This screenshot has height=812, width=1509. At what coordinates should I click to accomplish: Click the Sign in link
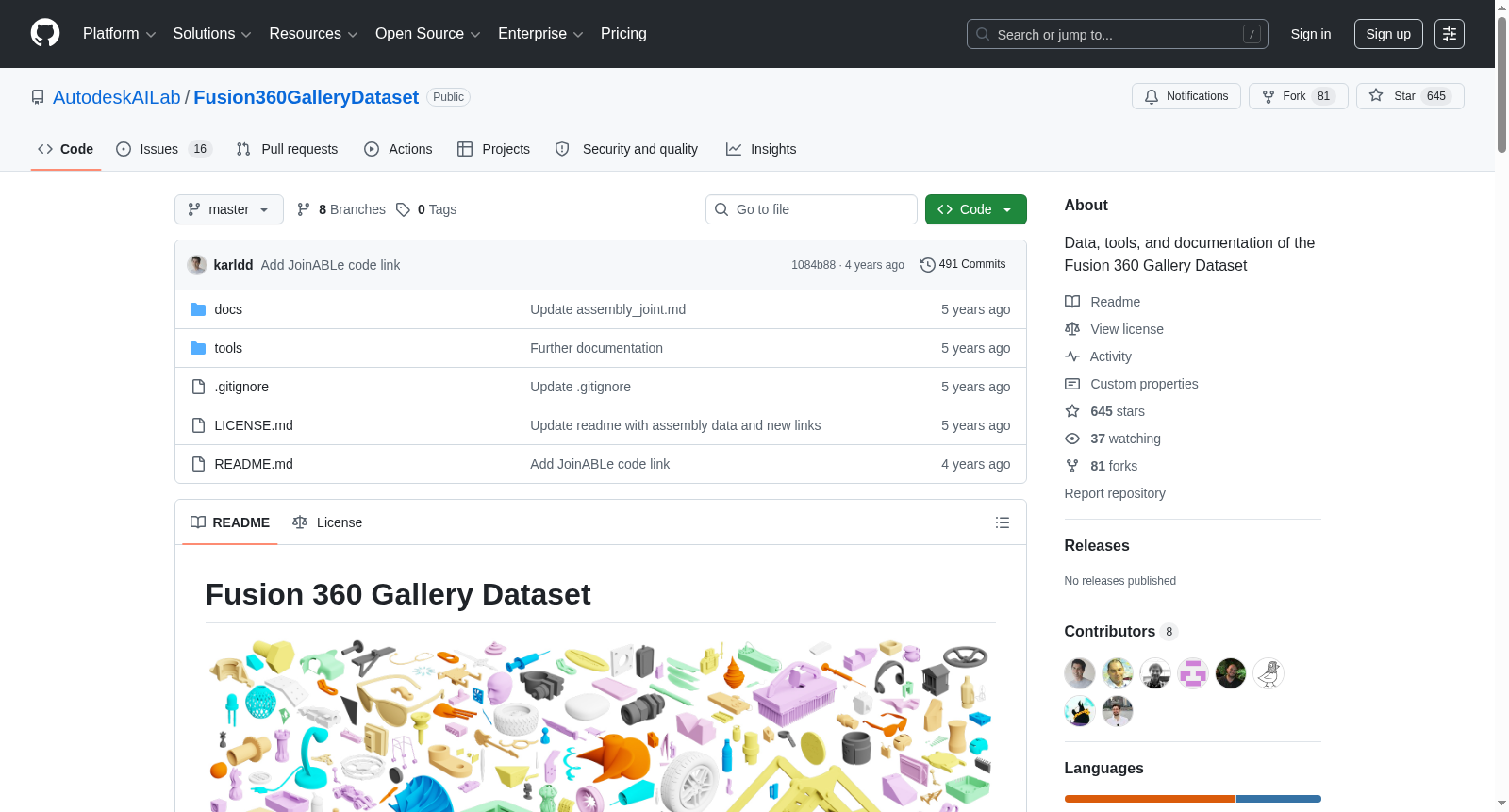click(x=1311, y=34)
